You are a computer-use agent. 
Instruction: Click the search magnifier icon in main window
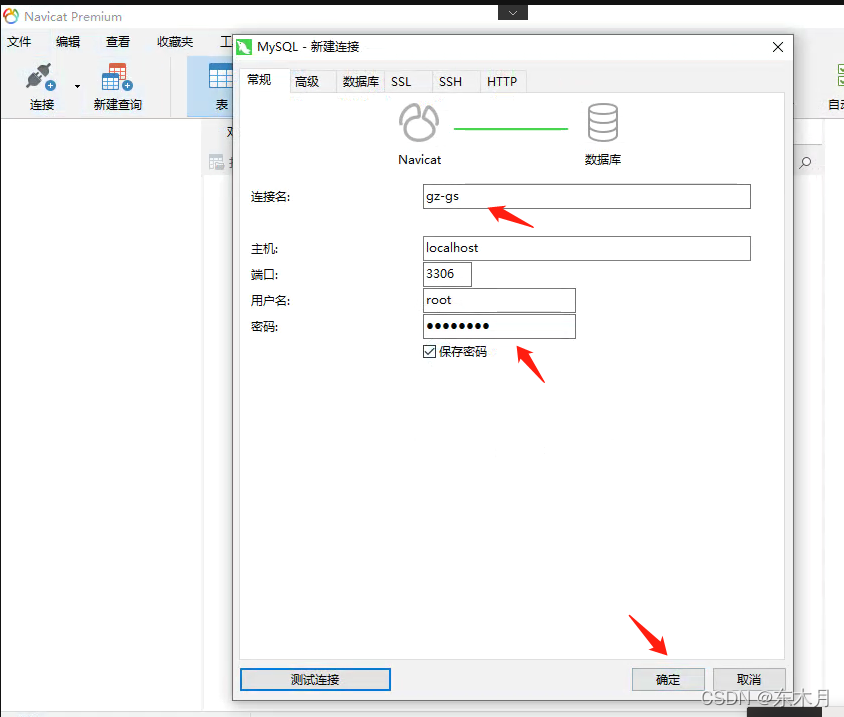[805, 163]
